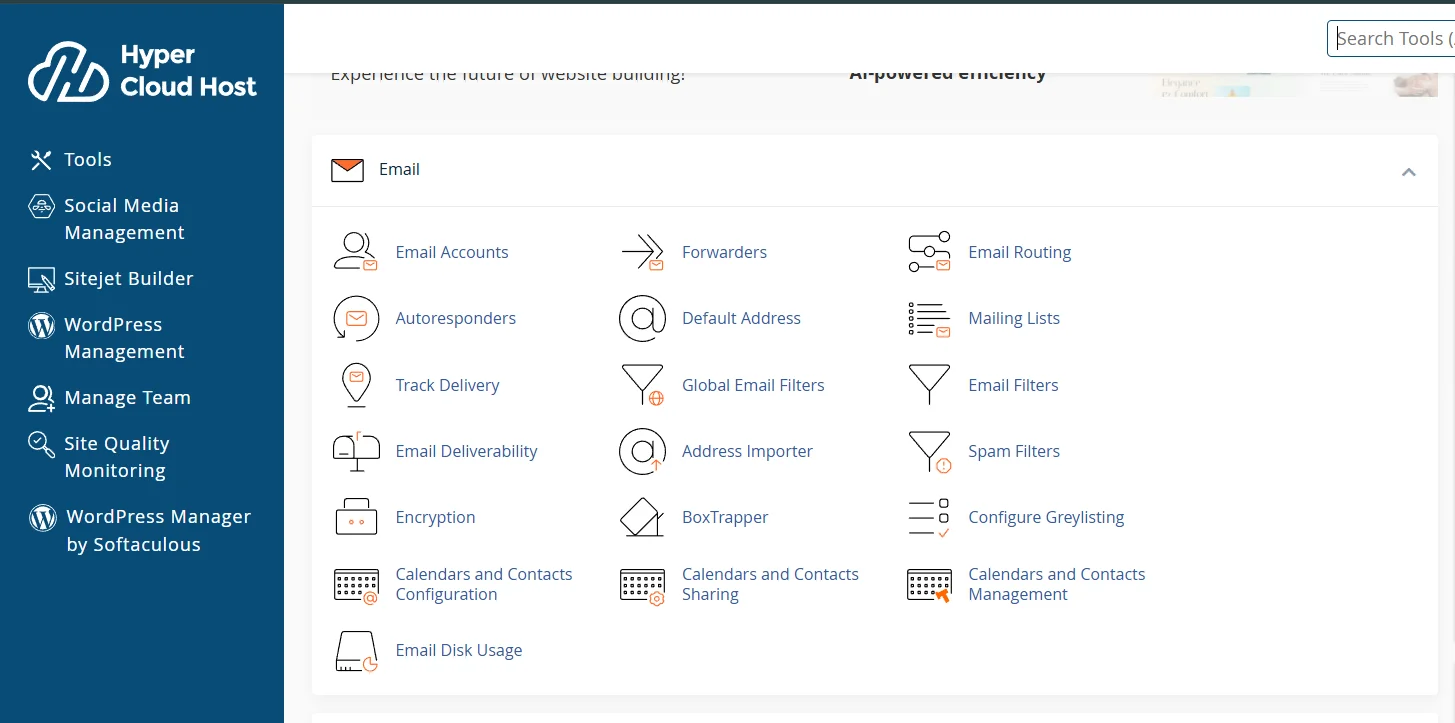Open Calendars and Contacts Management link
The image size is (1455, 723).
(x=1056, y=584)
